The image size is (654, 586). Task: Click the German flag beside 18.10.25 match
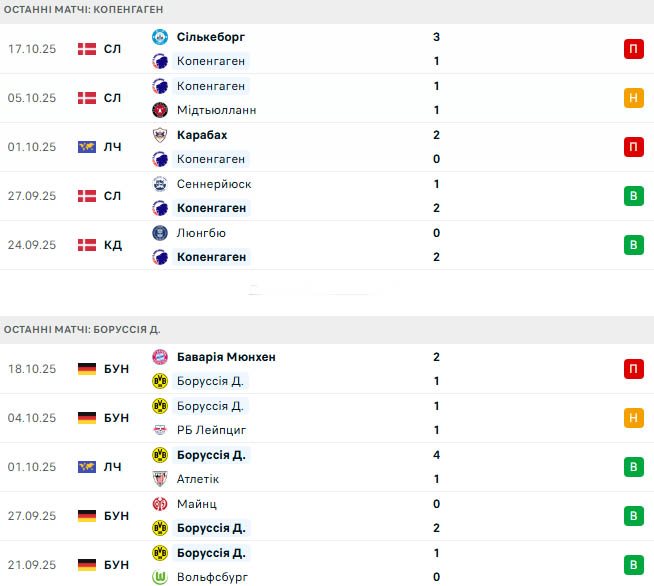(x=87, y=369)
